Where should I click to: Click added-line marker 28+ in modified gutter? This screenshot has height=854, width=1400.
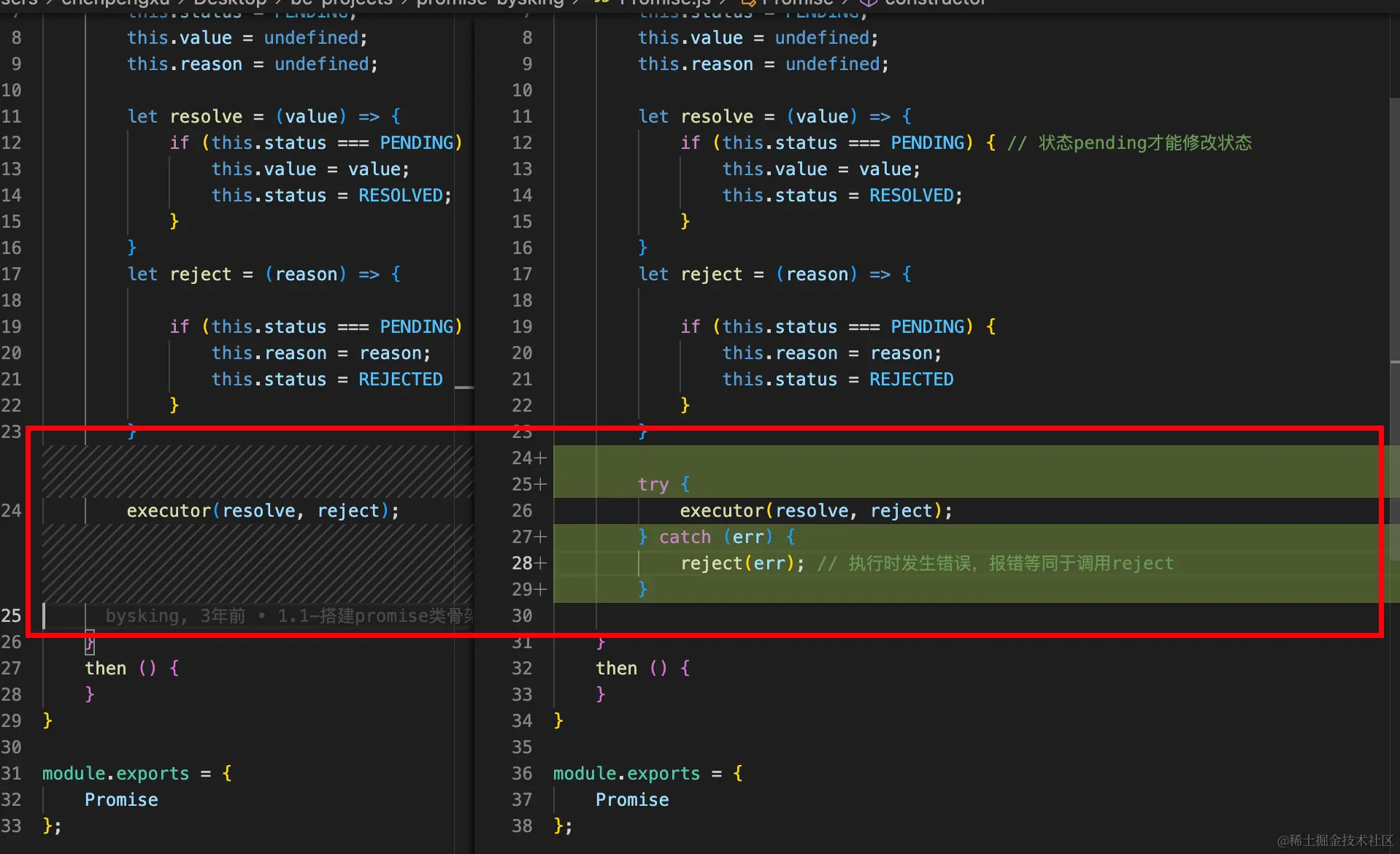(528, 563)
